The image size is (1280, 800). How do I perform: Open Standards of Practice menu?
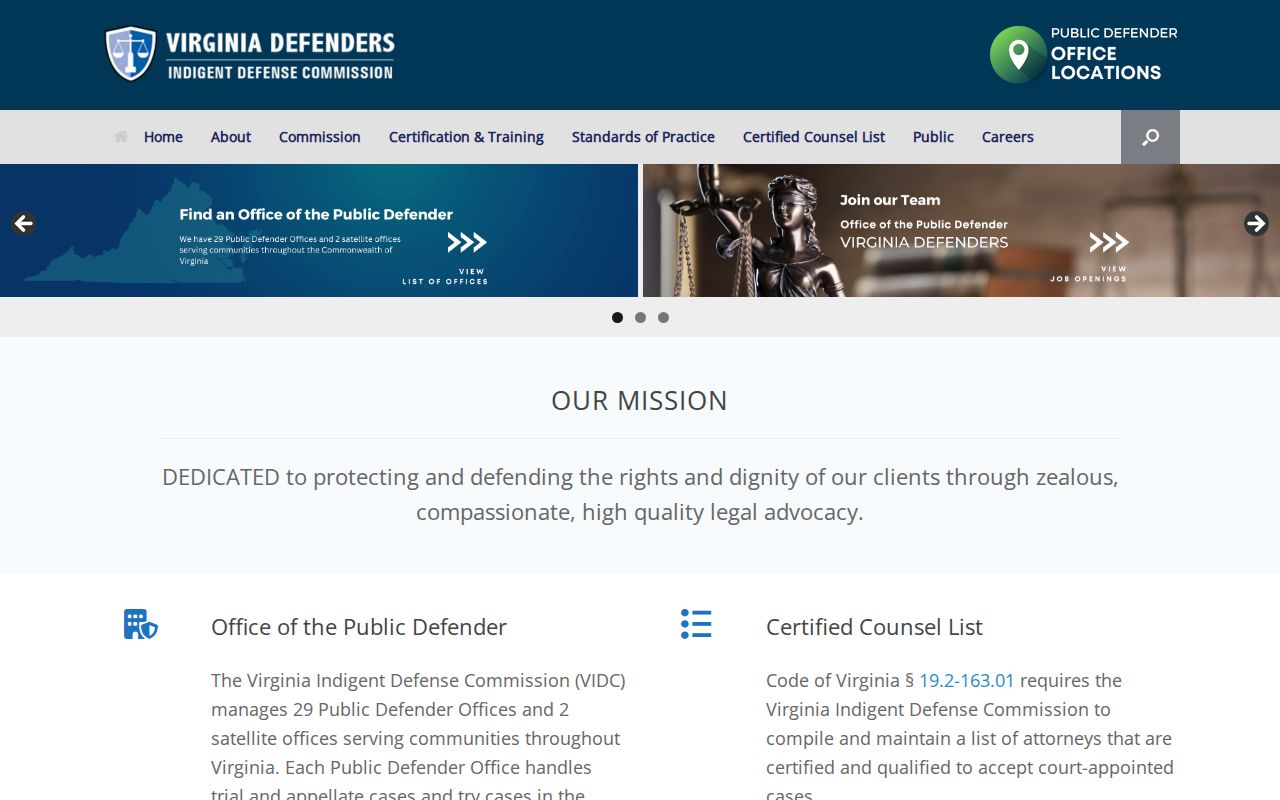(x=643, y=137)
